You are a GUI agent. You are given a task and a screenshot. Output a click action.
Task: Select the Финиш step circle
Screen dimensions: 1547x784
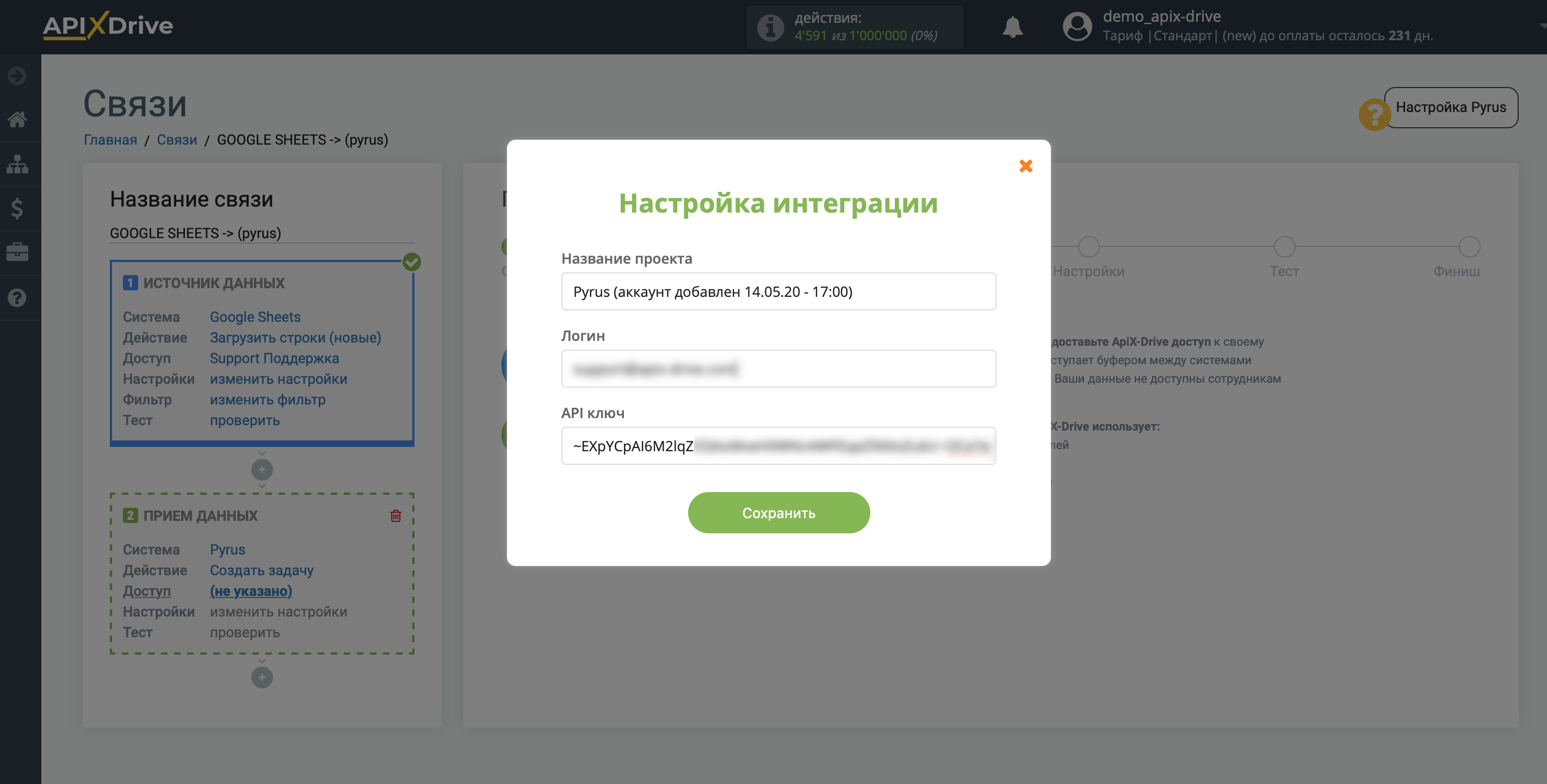click(1470, 247)
